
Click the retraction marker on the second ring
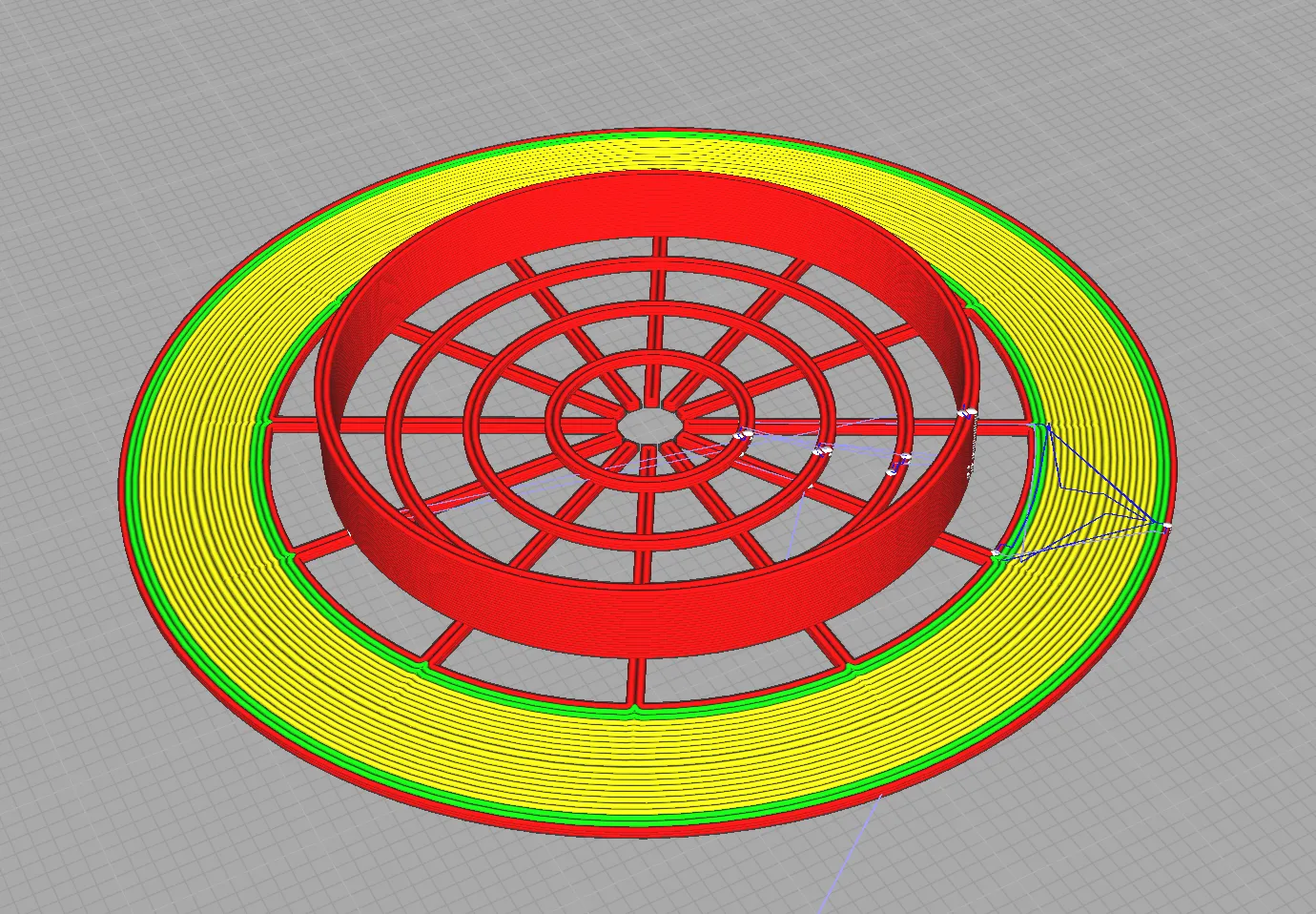click(821, 448)
